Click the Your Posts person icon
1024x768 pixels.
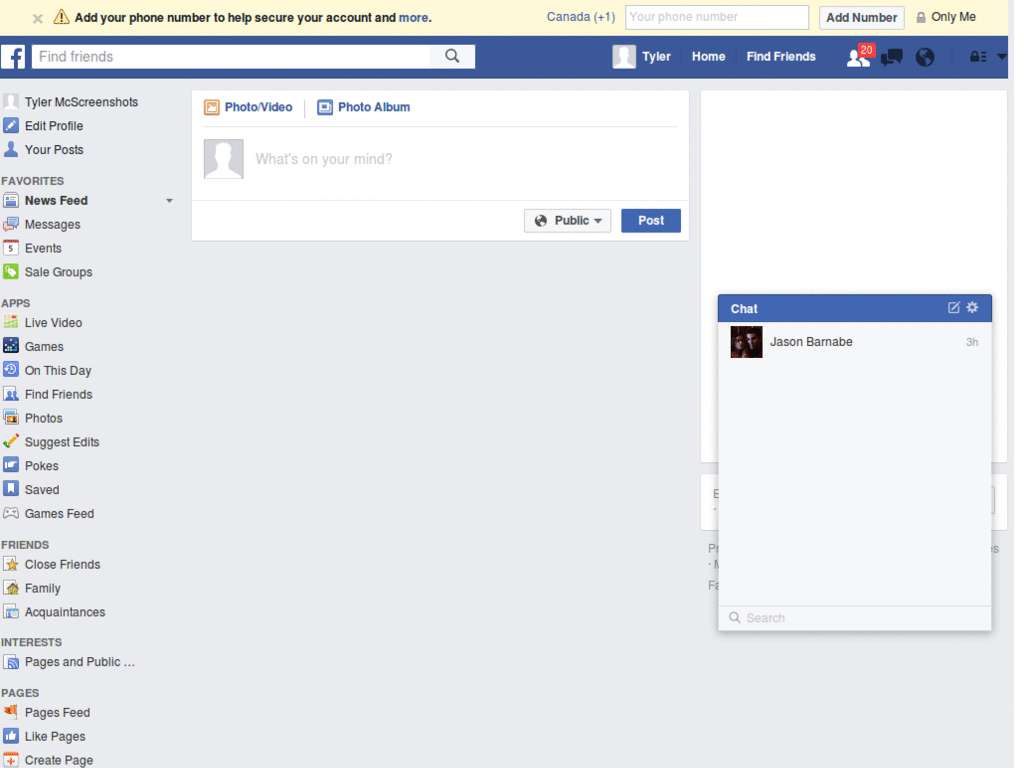click(10, 150)
